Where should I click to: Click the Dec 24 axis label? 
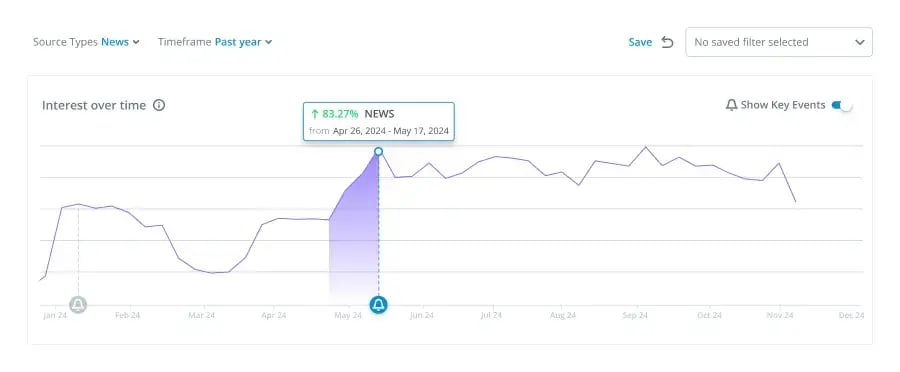[851, 315]
